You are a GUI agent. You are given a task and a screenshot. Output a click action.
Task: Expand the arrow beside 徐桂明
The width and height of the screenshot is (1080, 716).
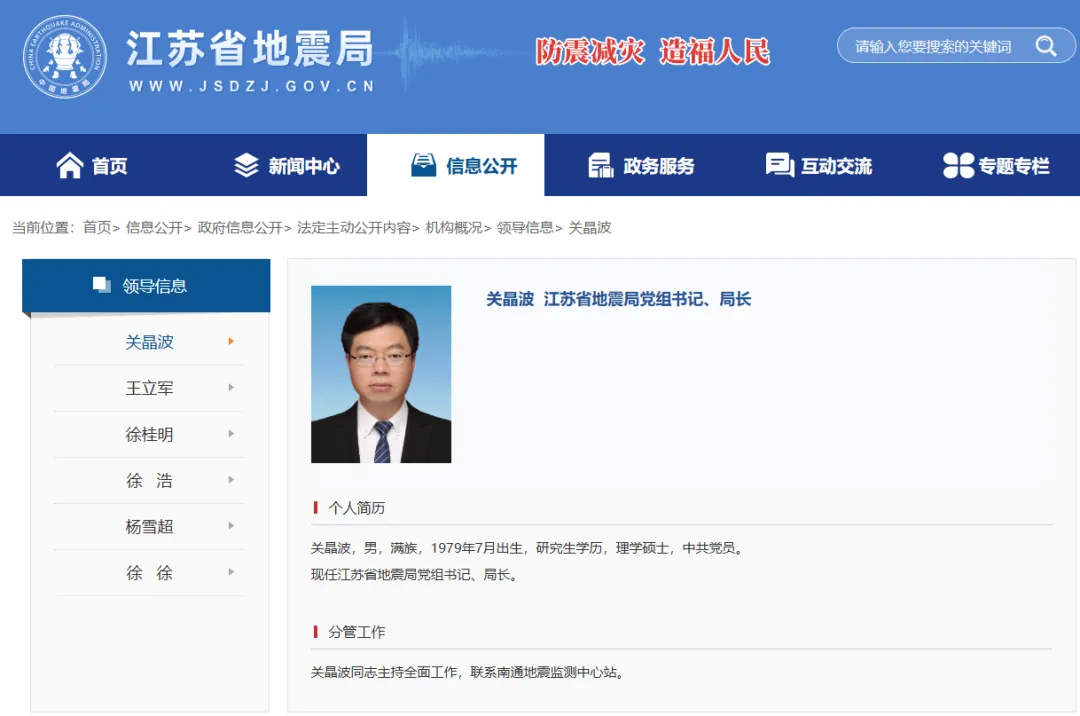click(x=232, y=434)
